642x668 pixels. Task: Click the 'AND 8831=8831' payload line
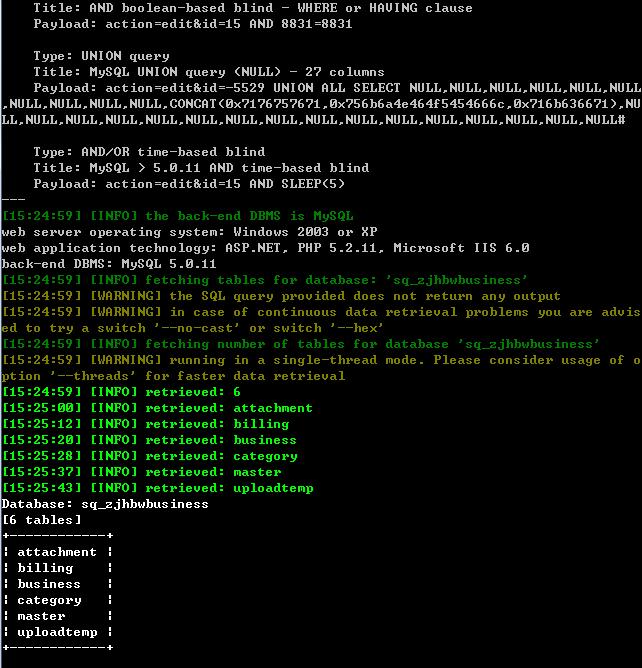click(193, 24)
